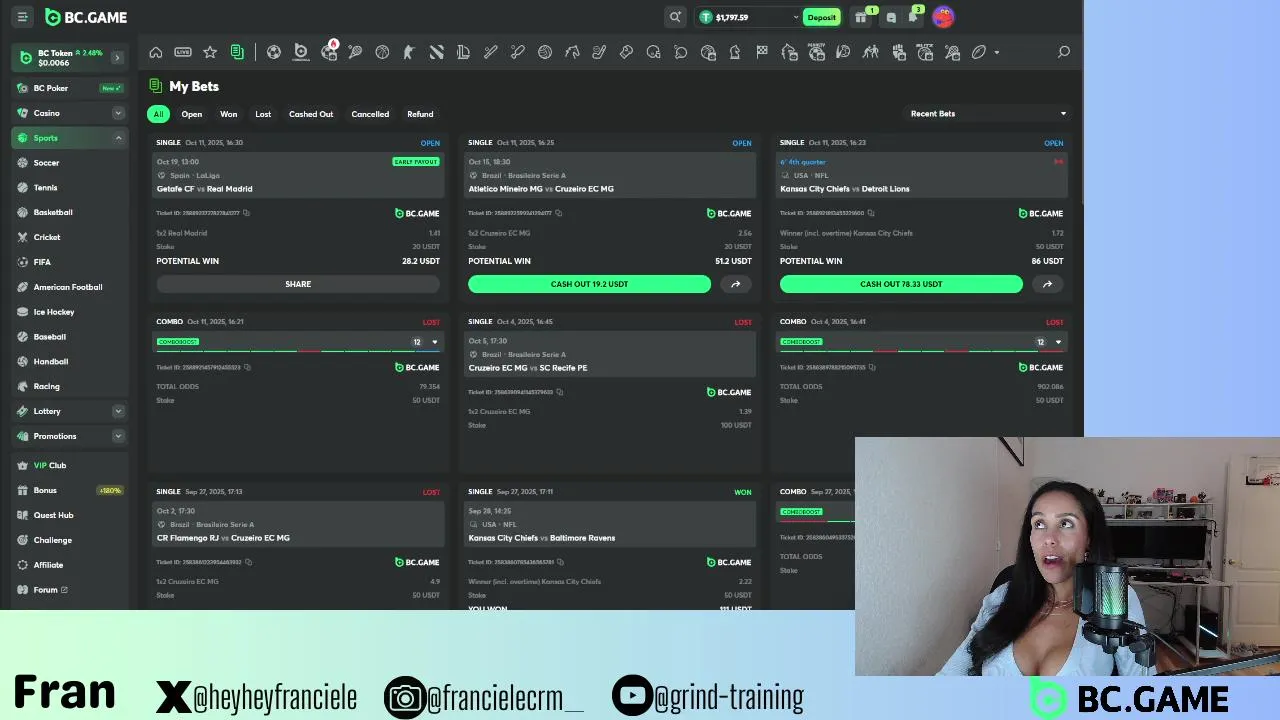The width and height of the screenshot is (1280, 720).
Task: Select the tennis racket icon in sports bar
Action: click(355, 52)
